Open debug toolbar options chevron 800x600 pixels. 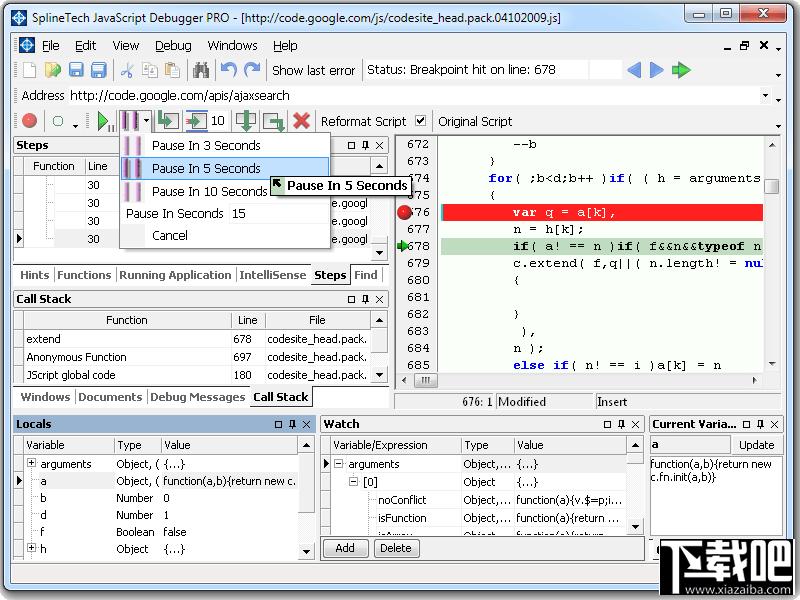pyautogui.click(x=779, y=126)
